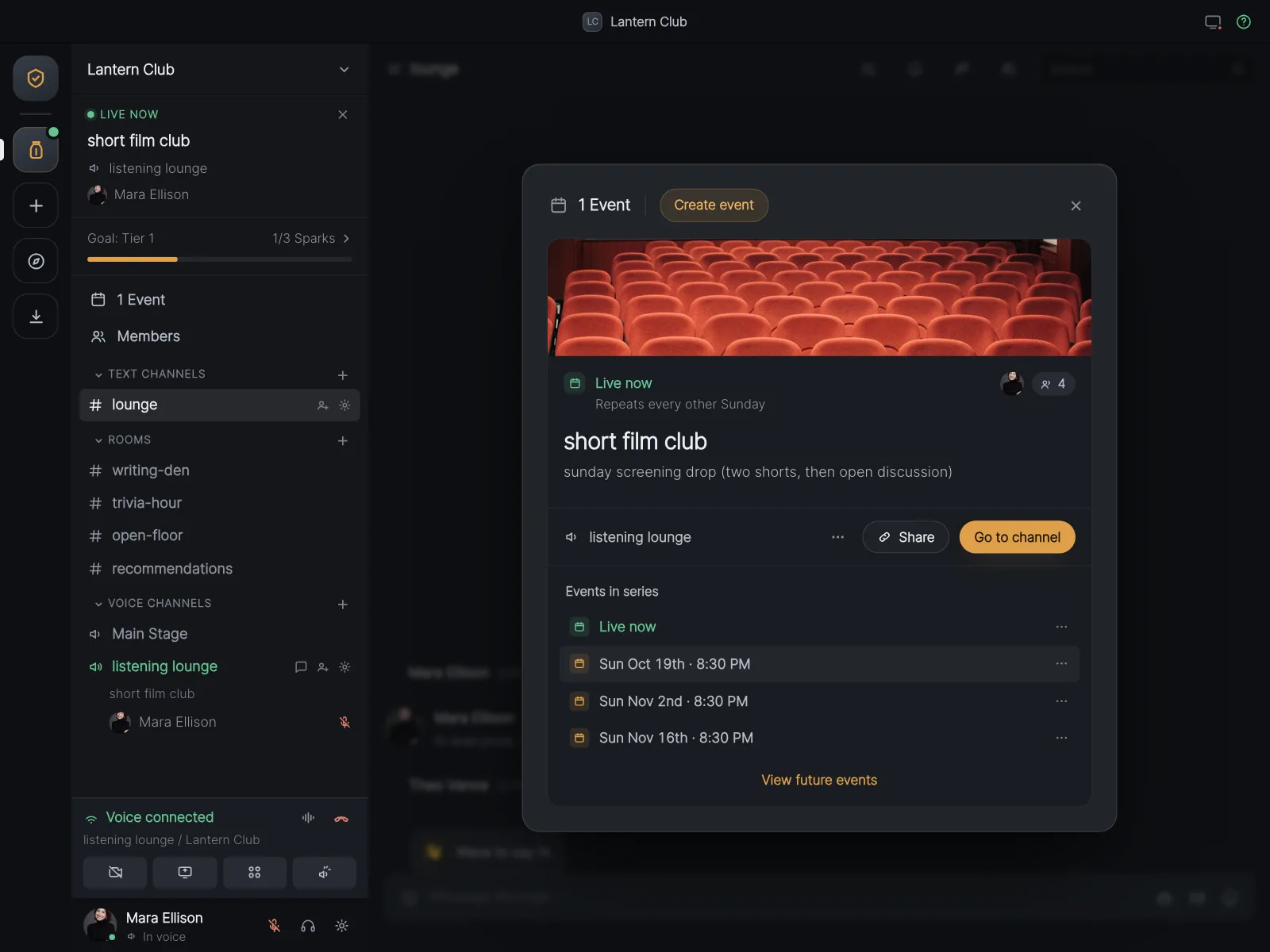The image size is (1270, 952).
Task: Open the Goal Tier 1 Sparks progress
Action: (x=219, y=238)
